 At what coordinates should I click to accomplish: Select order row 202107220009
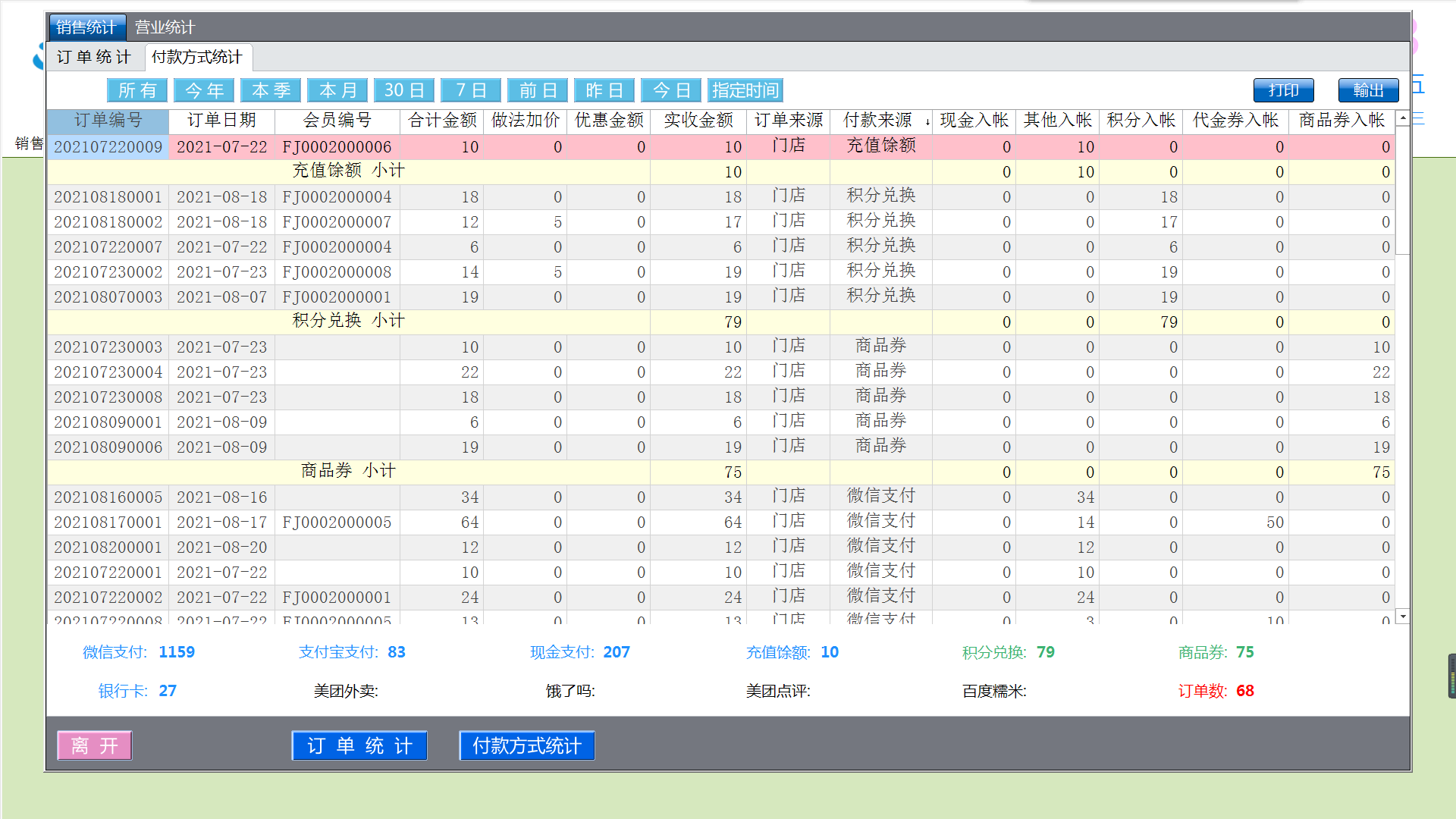coord(720,147)
